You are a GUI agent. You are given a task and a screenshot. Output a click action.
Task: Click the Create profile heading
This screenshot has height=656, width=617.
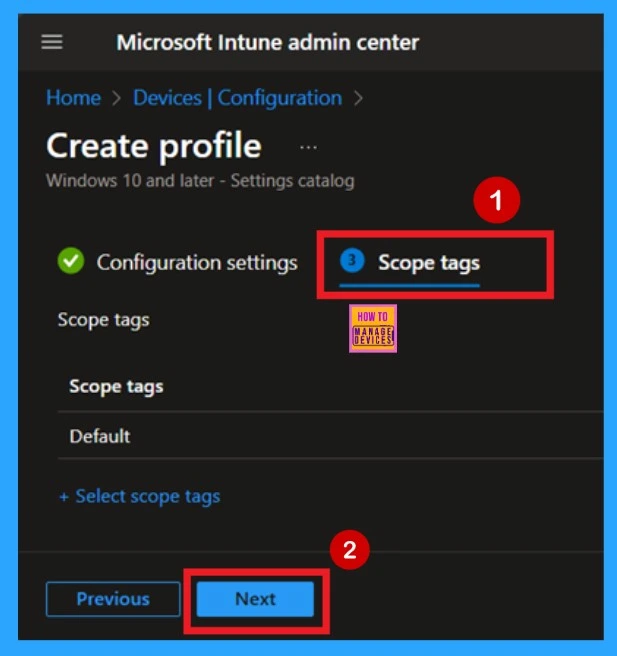point(154,146)
